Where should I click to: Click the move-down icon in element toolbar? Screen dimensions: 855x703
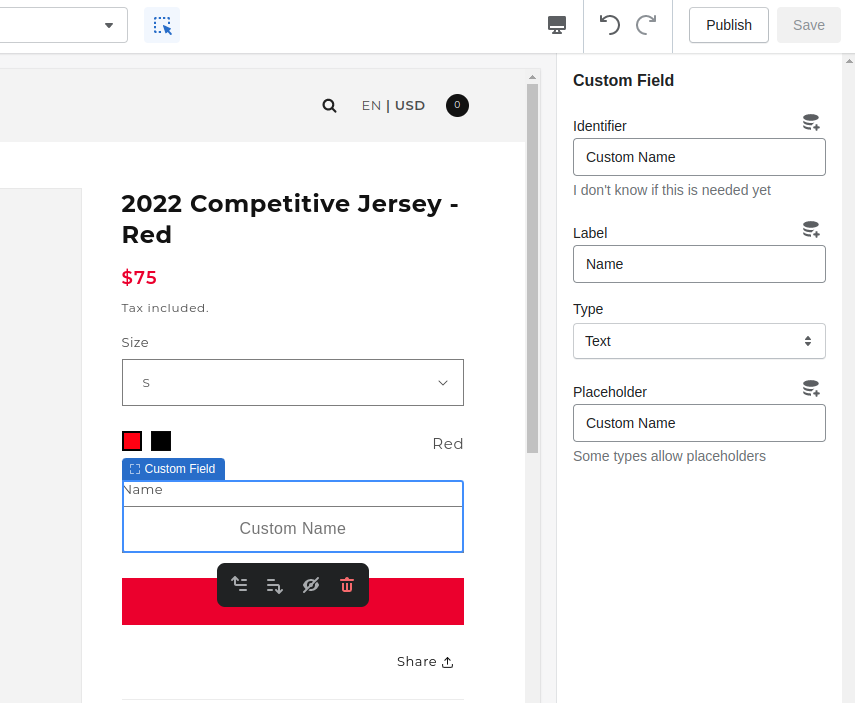point(275,585)
